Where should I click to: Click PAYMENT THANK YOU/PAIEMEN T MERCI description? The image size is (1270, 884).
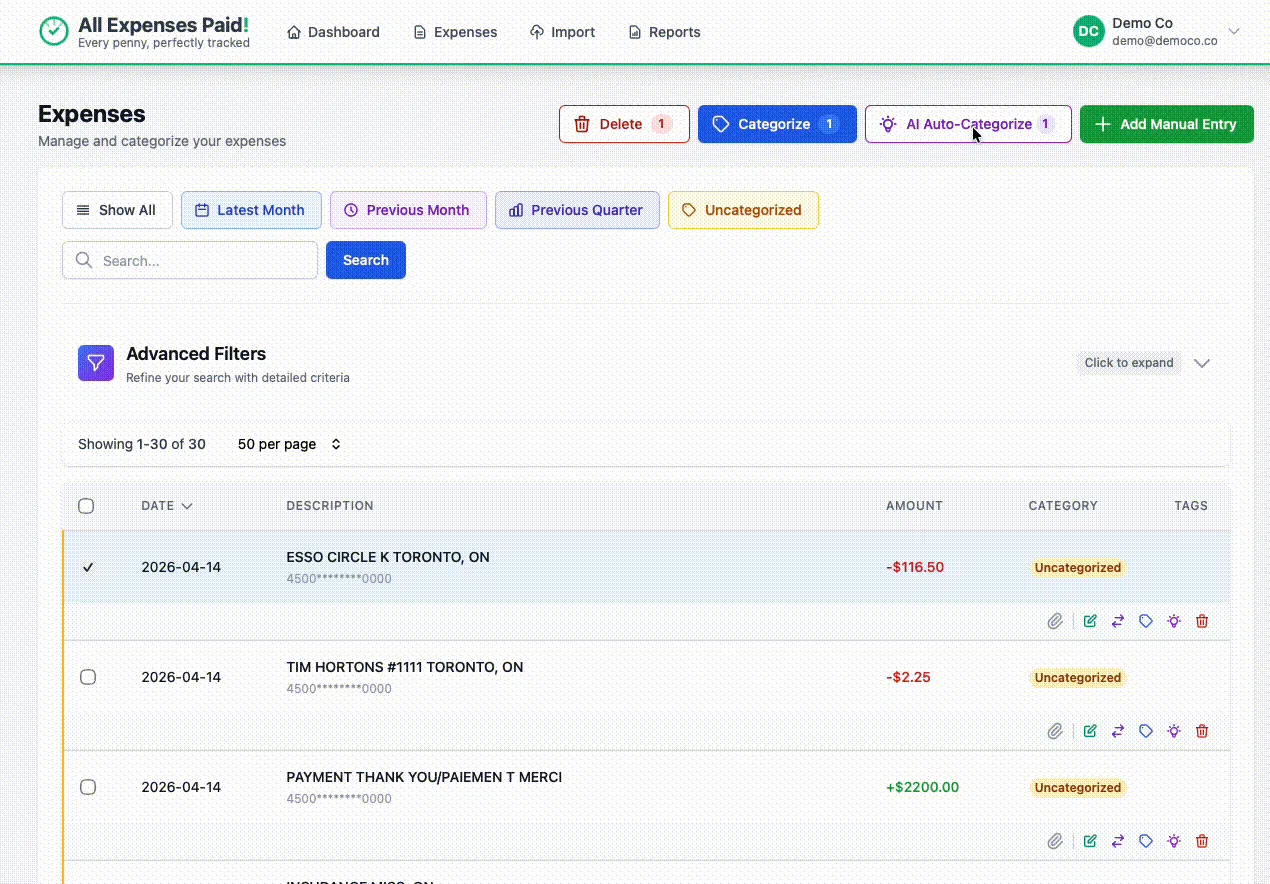424,777
